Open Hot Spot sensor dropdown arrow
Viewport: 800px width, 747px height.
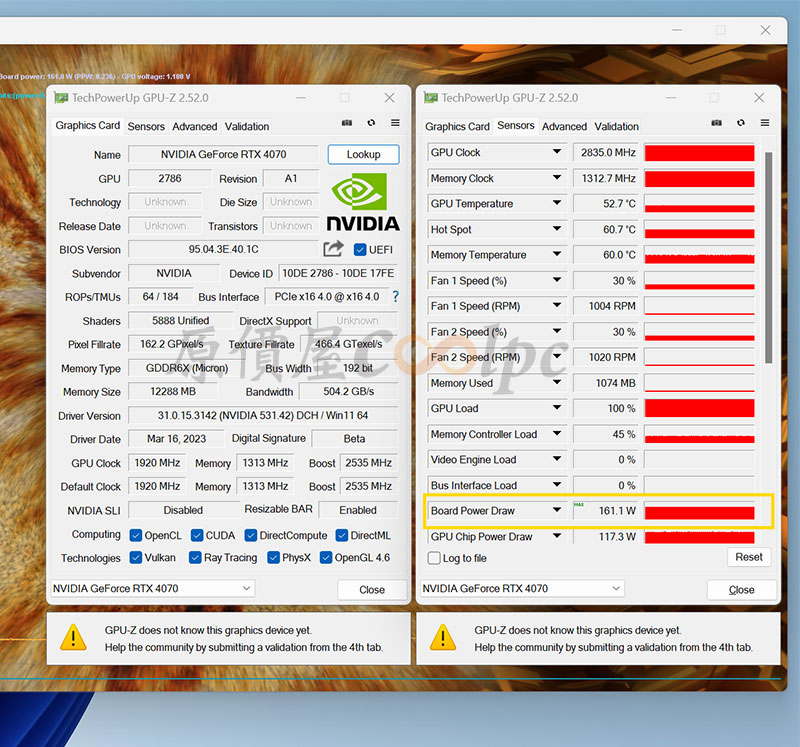tap(557, 229)
